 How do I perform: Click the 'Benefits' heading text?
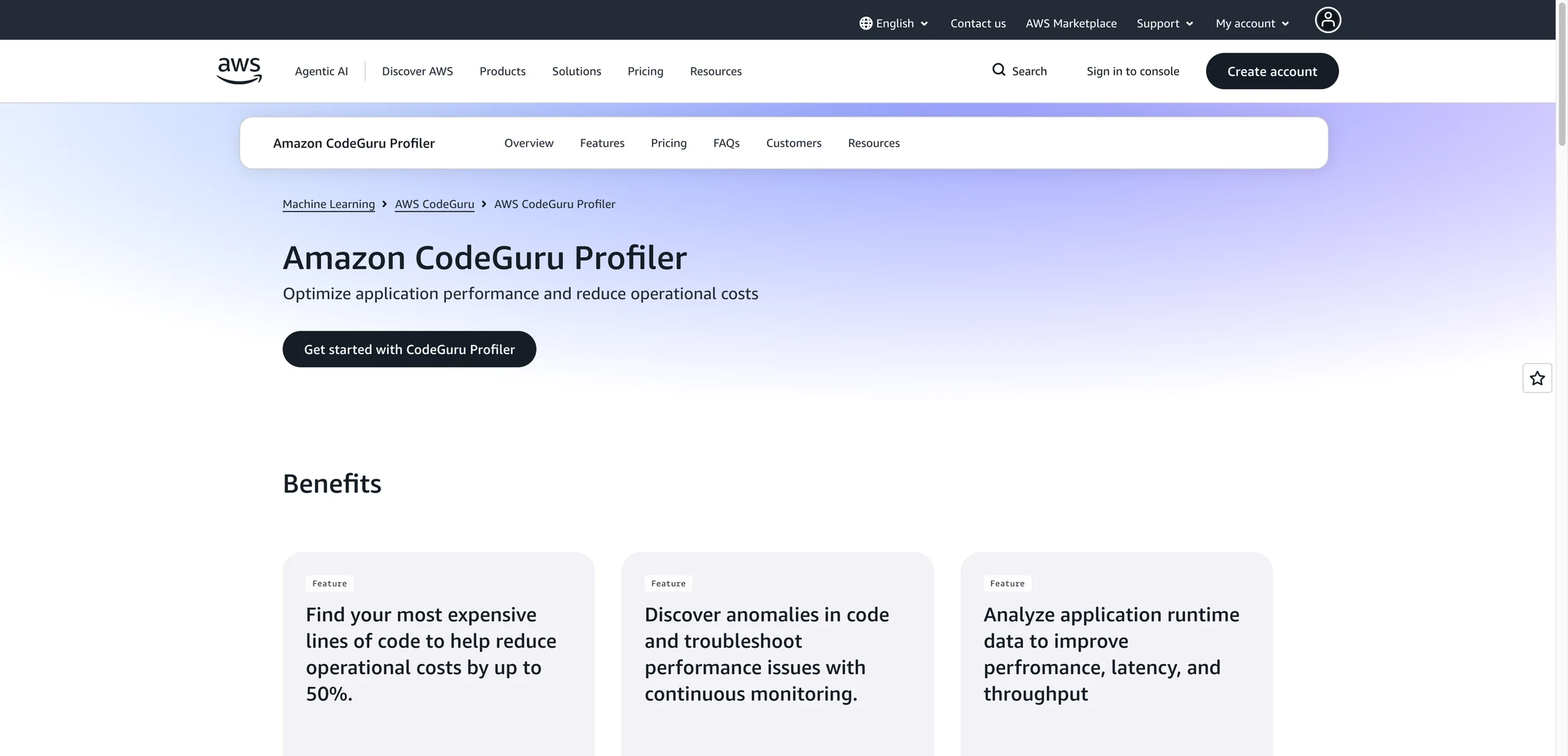[x=332, y=484]
